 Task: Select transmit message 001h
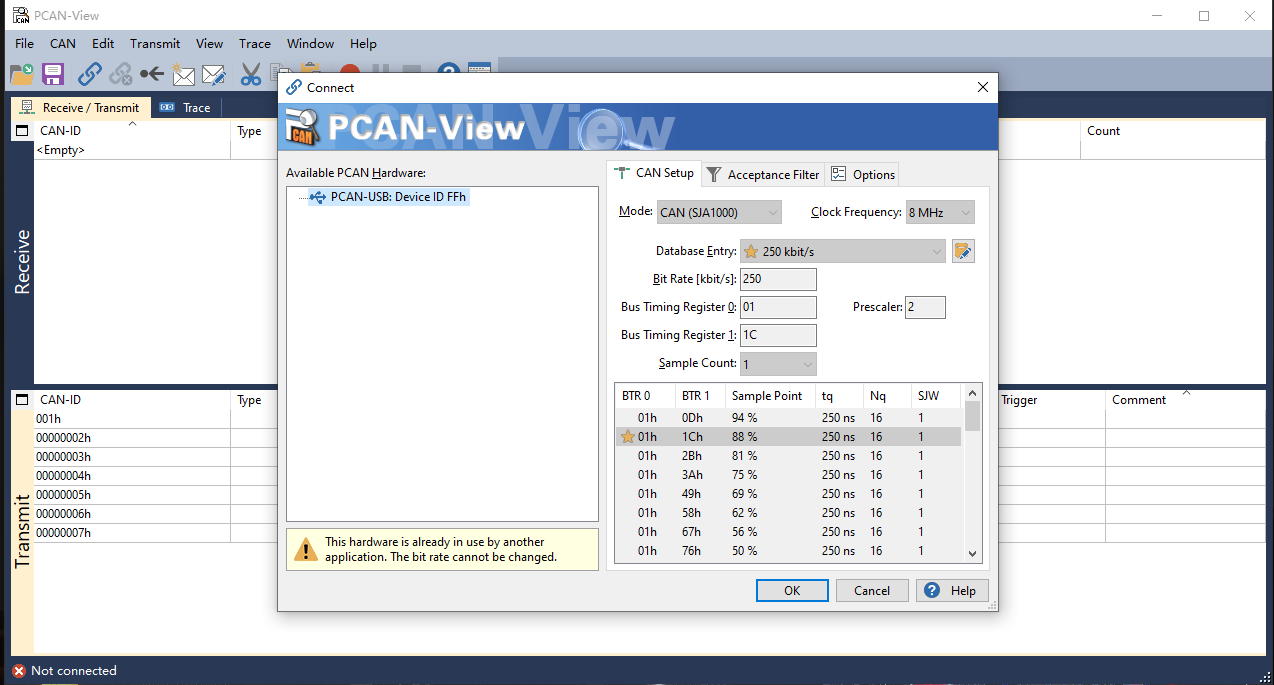[x=49, y=419]
